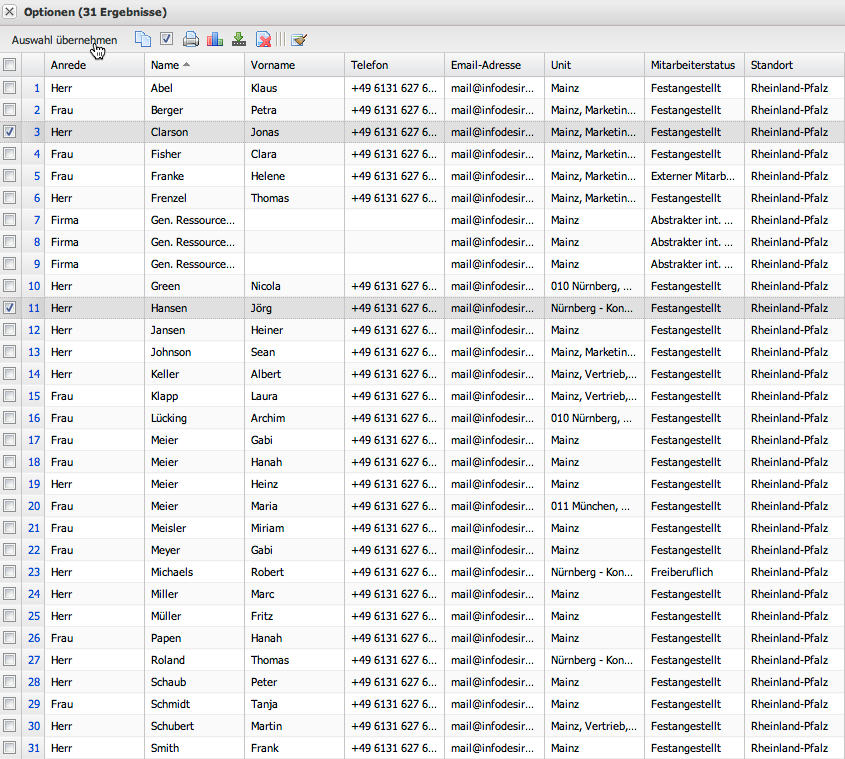Uncheck the checkbox for row 3 Clarson
This screenshot has width=845, height=759.
point(10,132)
